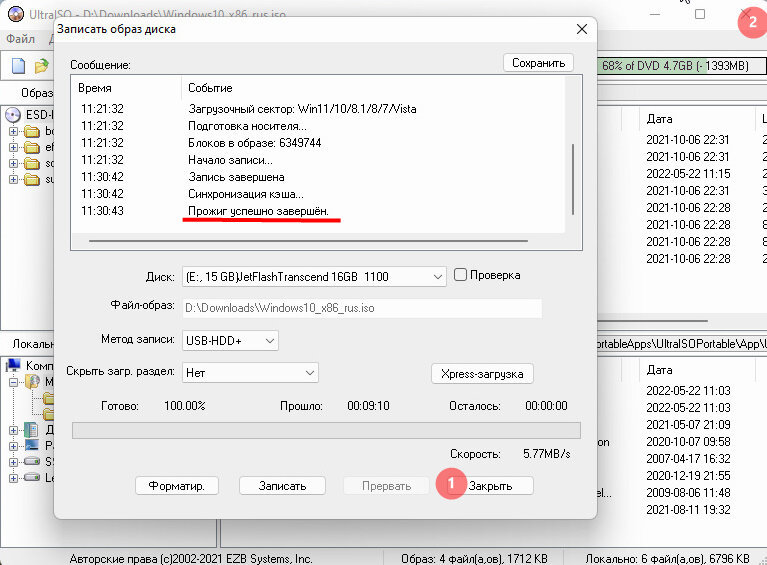Select the row dated 2021-08-11 19:32

688,510
